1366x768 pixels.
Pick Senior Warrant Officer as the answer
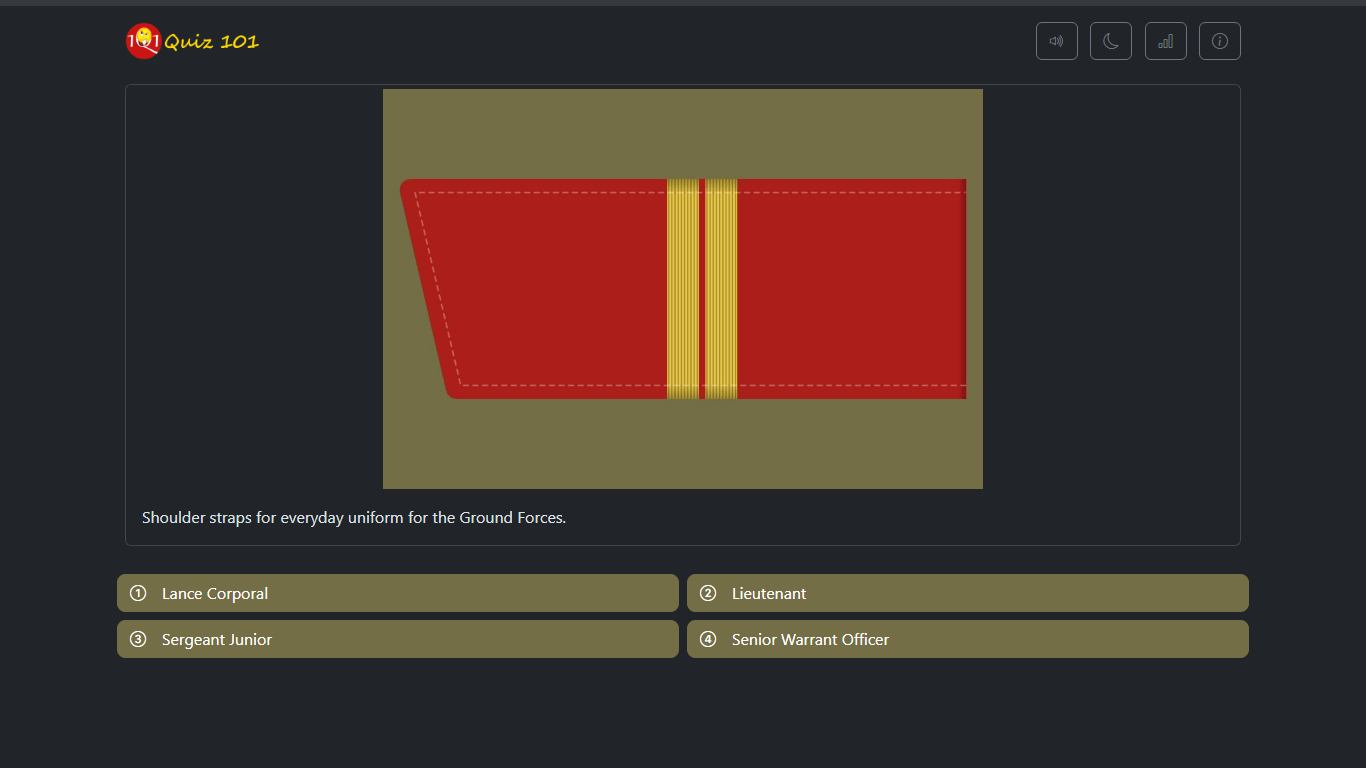pyautogui.click(x=967, y=639)
